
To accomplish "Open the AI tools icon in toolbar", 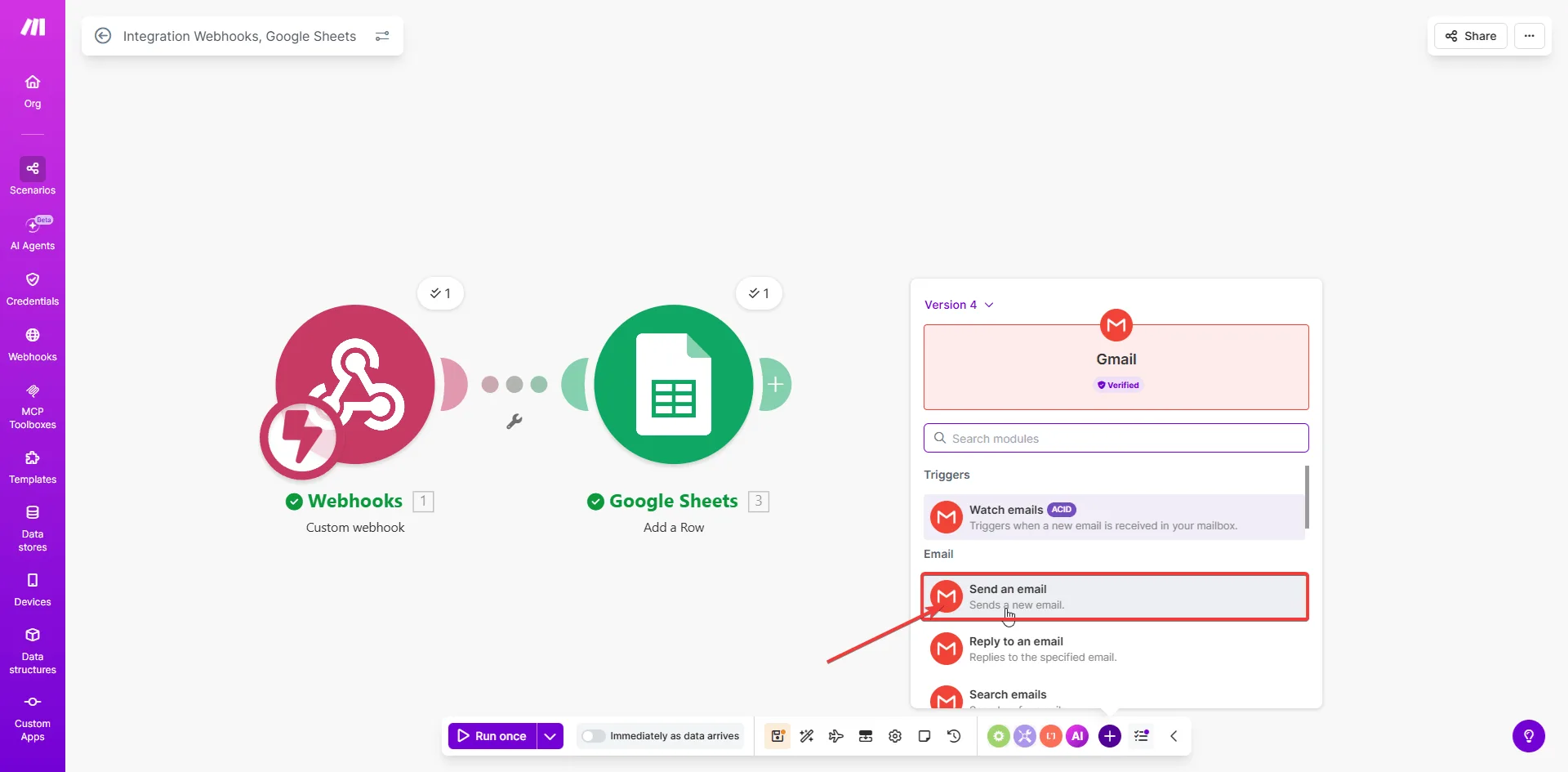I will (1077, 736).
